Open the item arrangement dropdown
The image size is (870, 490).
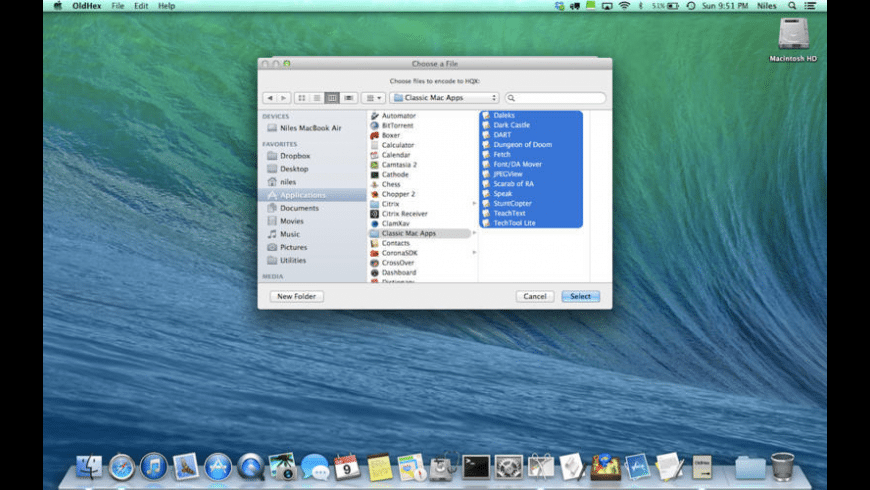coord(373,98)
